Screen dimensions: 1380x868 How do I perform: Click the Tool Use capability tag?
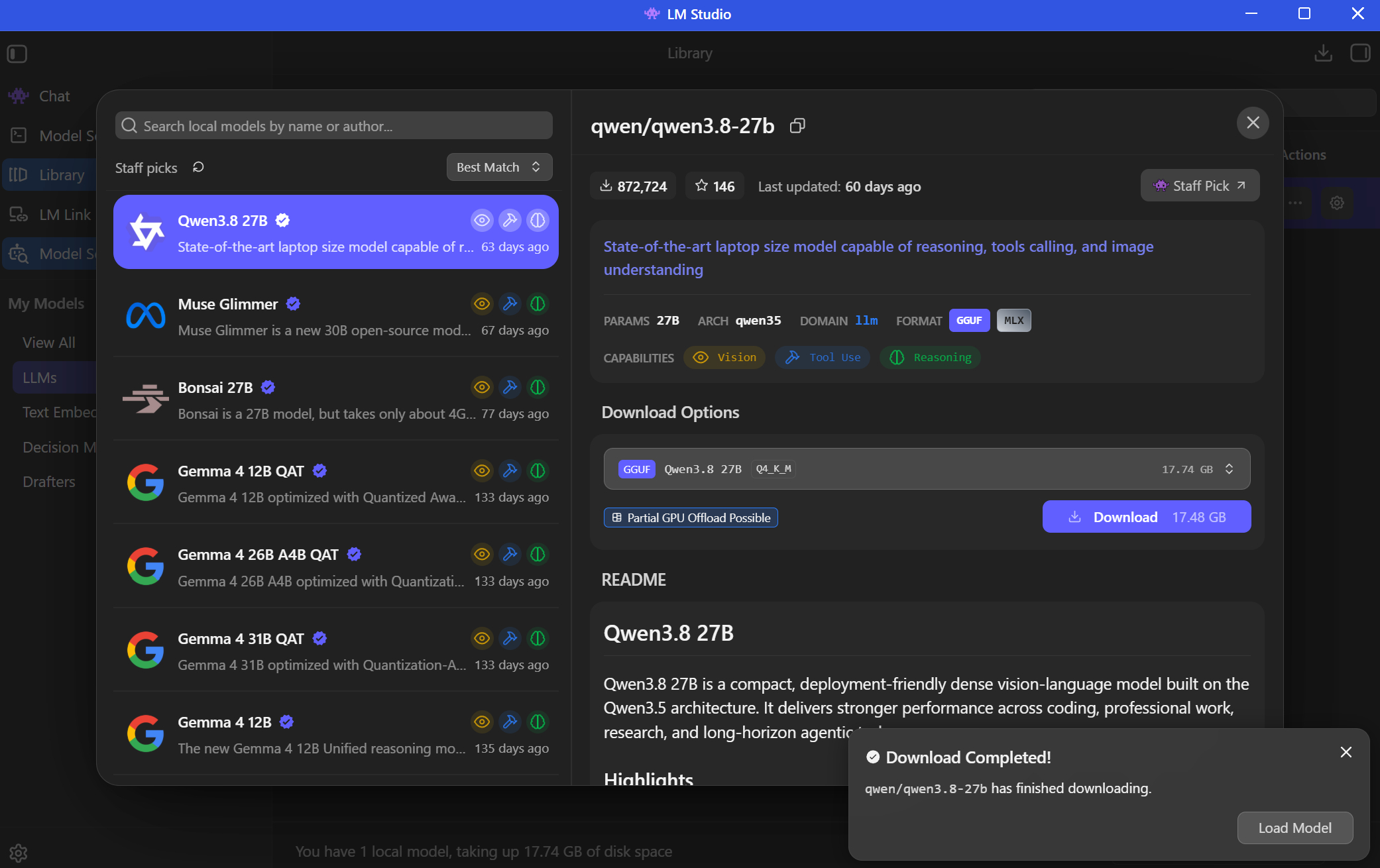pos(823,358)
